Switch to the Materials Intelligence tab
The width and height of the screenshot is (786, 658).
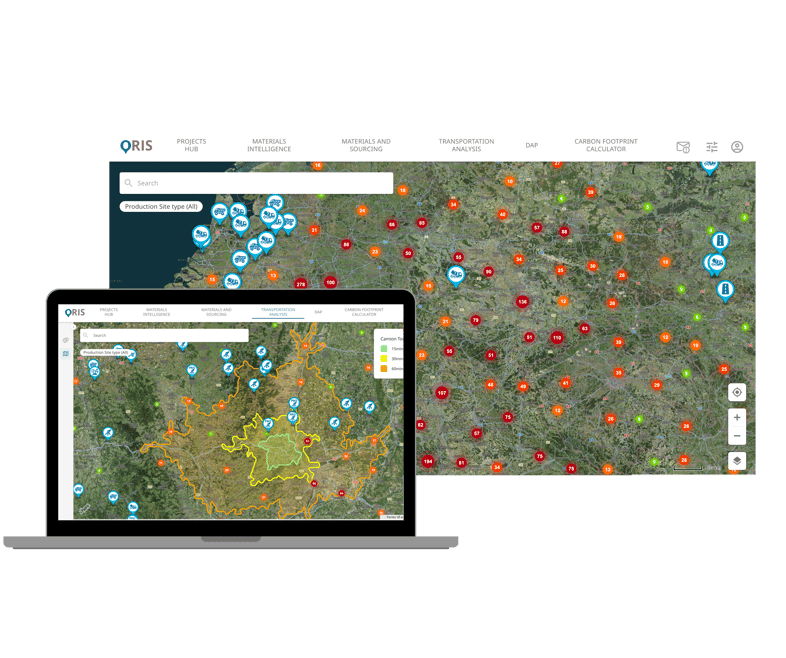[269, 145]
